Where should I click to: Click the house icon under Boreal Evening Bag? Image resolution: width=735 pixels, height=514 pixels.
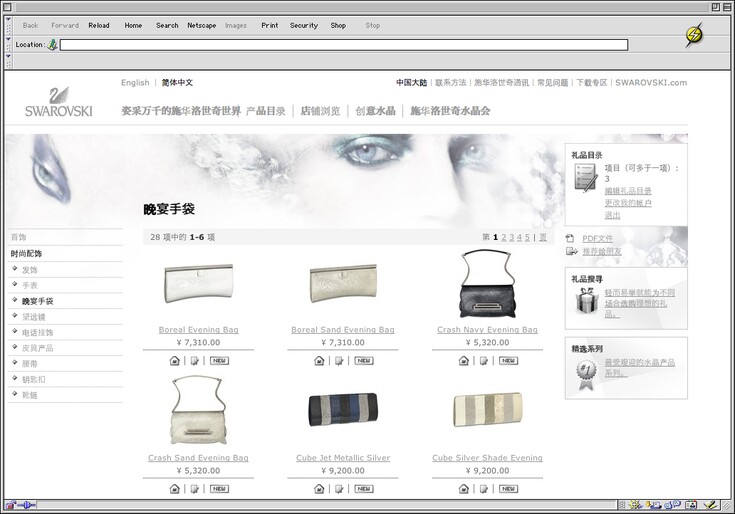click(x=174, y=361)
